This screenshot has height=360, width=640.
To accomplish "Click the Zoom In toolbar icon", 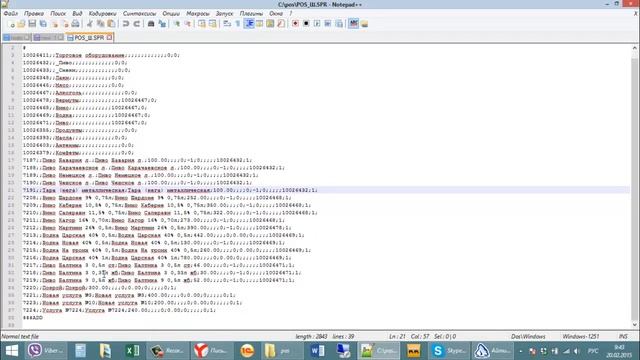I will 176,24.
